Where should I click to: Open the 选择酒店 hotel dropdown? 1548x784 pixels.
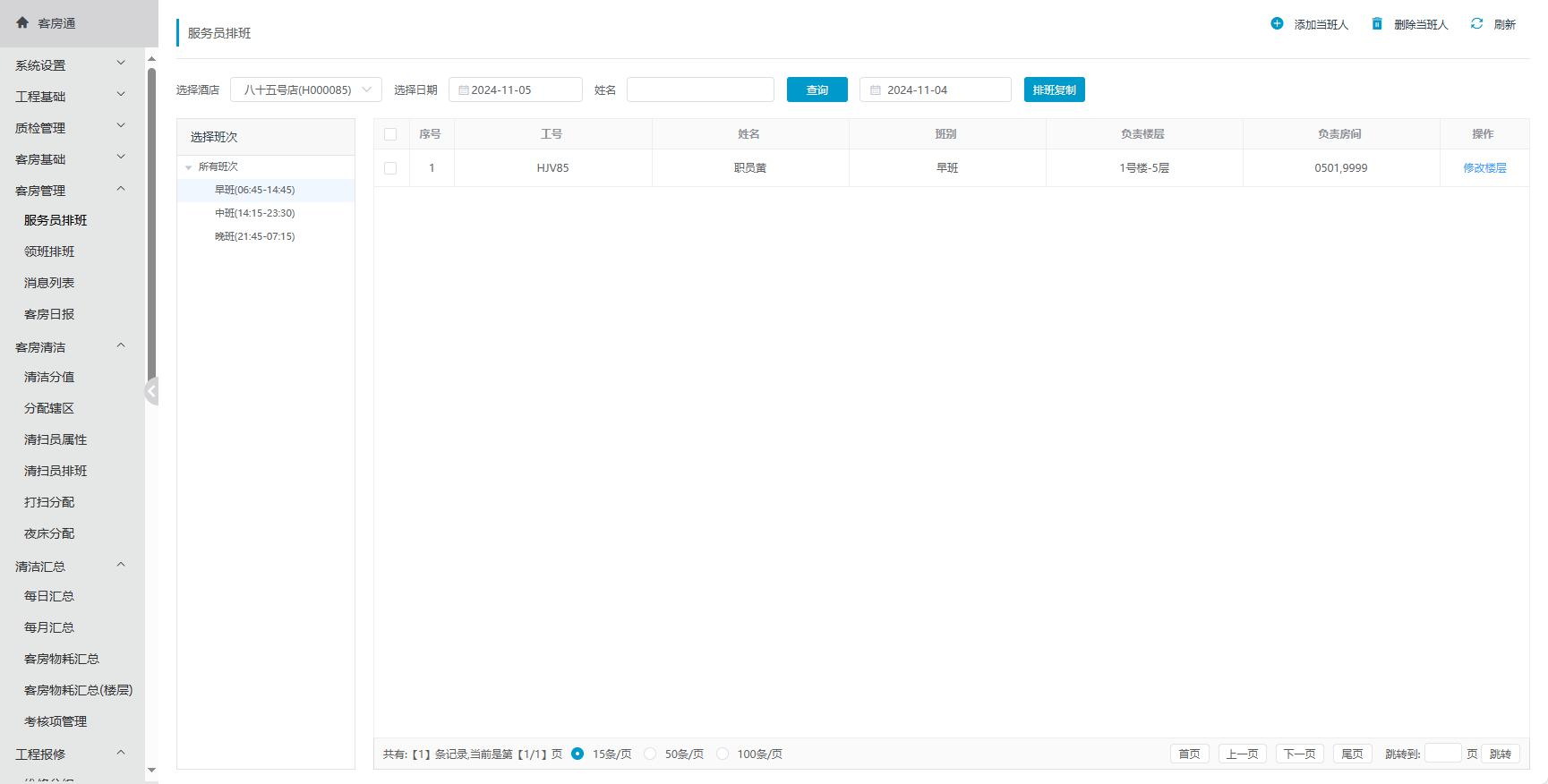pos(306,89)
